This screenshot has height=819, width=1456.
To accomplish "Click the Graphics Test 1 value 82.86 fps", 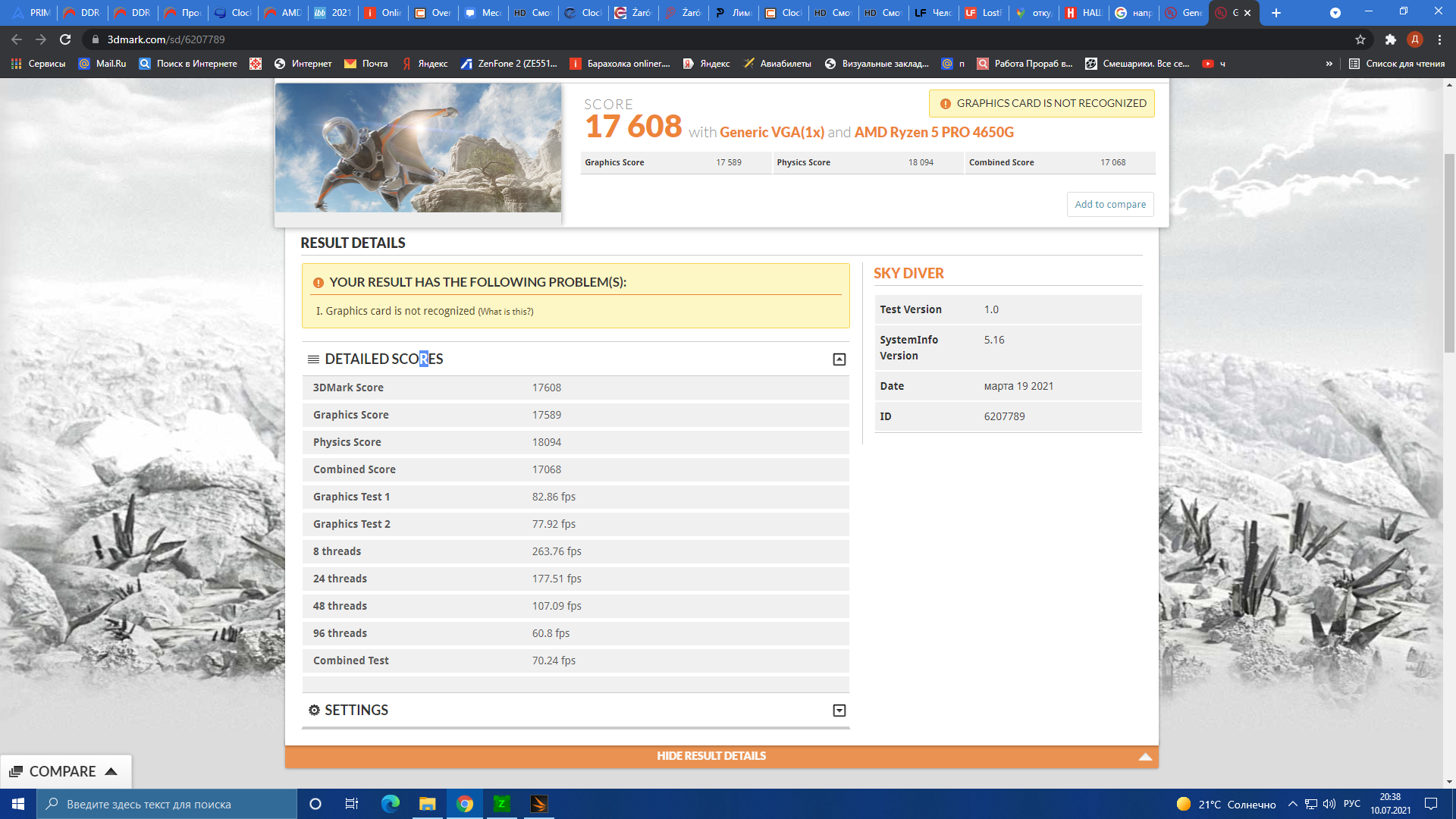I will click(x=554, y=497).
